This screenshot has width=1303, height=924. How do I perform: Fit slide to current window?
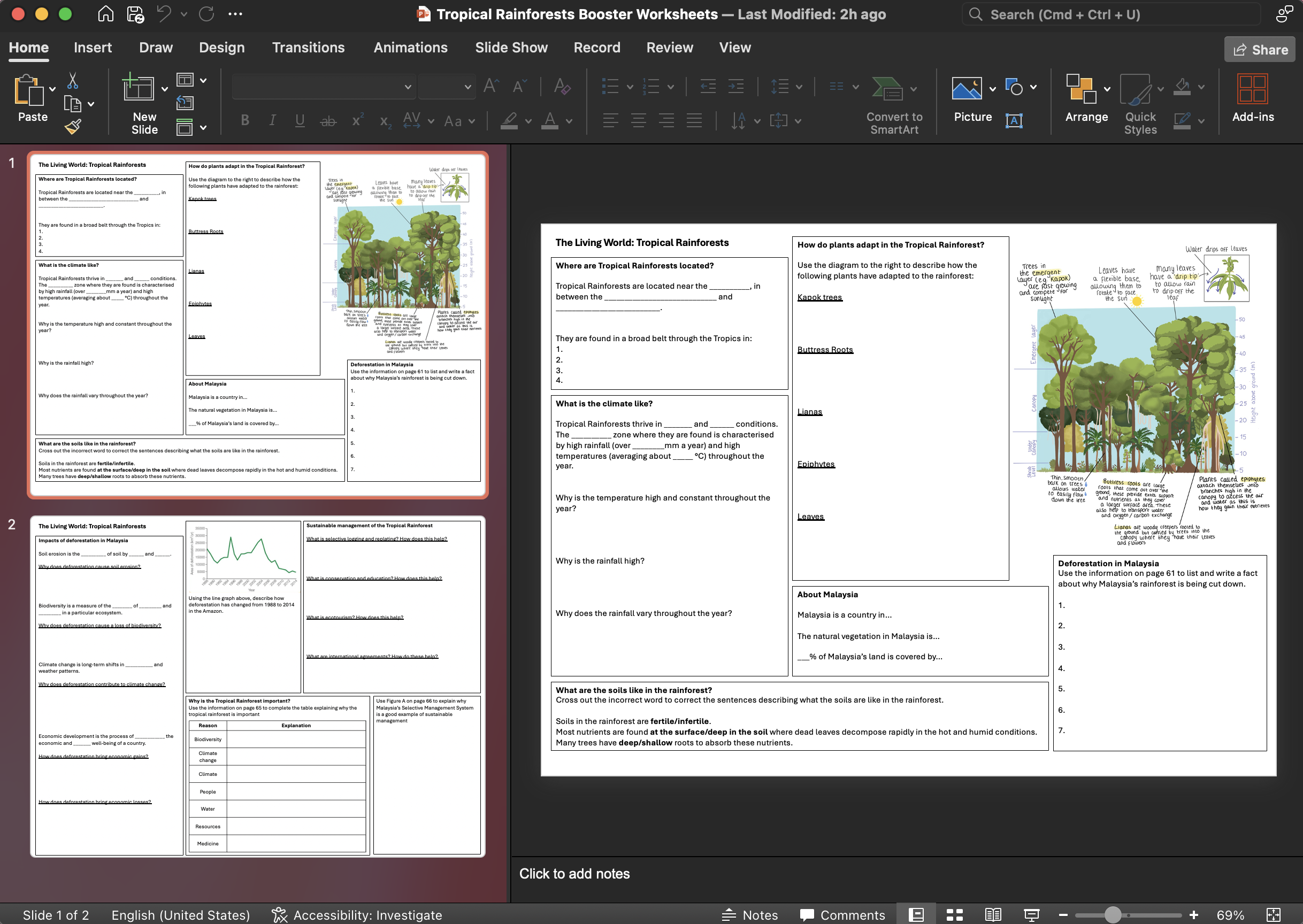(x=1274, y=915)
